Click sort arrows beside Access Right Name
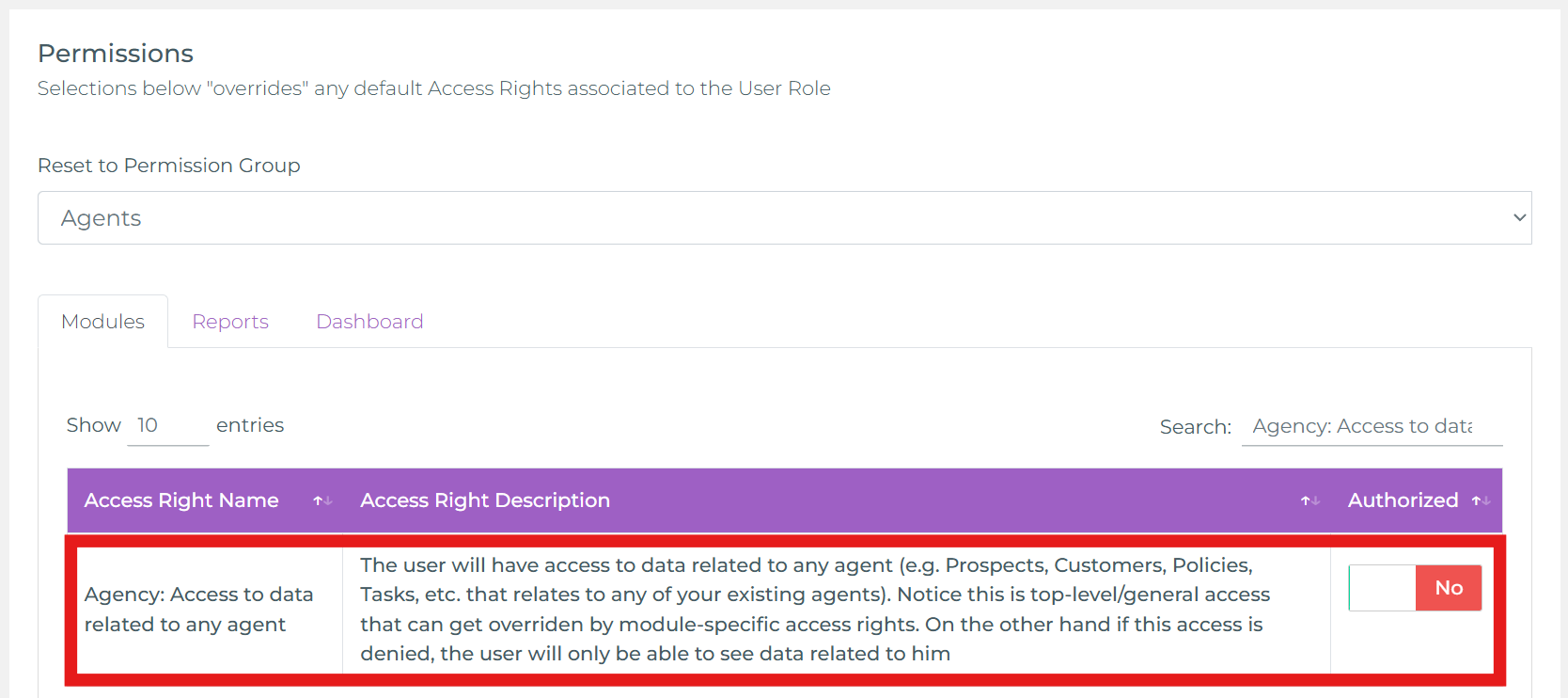Image resolution: width=1568 pixels, height=698 pixels. [322, 501]
